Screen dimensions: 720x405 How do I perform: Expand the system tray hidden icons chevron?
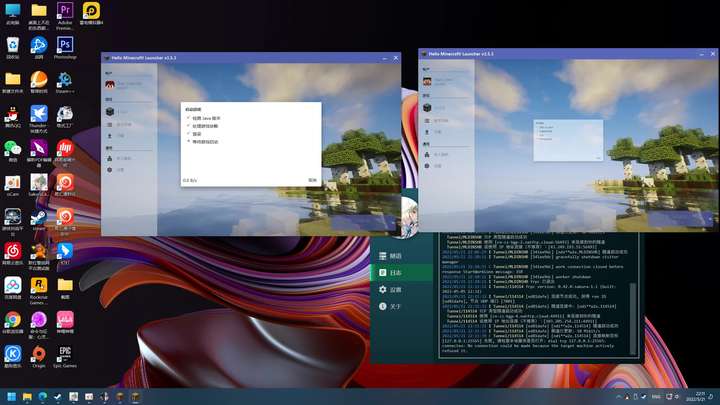(x=618, y=397)
